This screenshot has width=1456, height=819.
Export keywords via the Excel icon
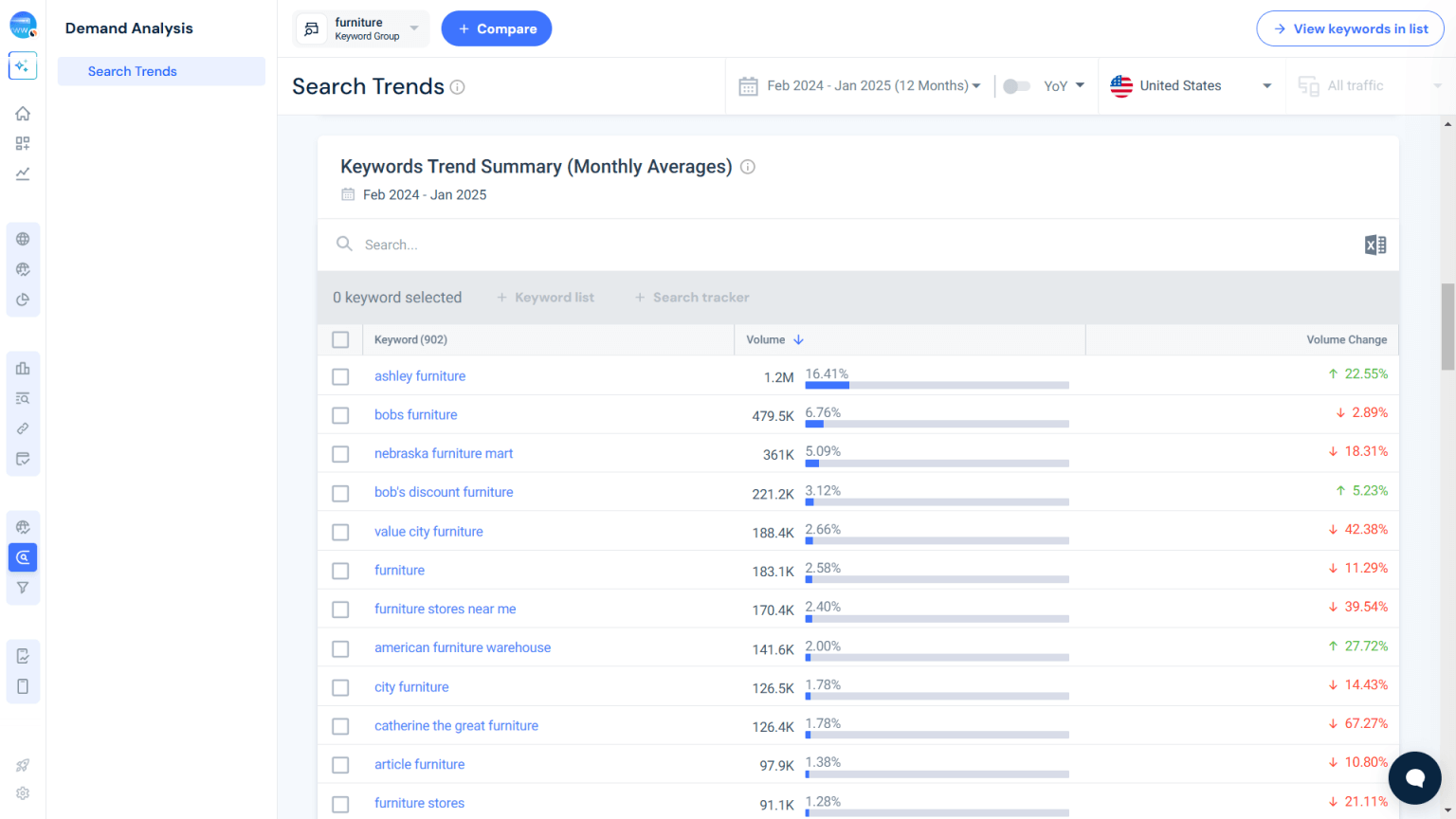(1375, 245)
